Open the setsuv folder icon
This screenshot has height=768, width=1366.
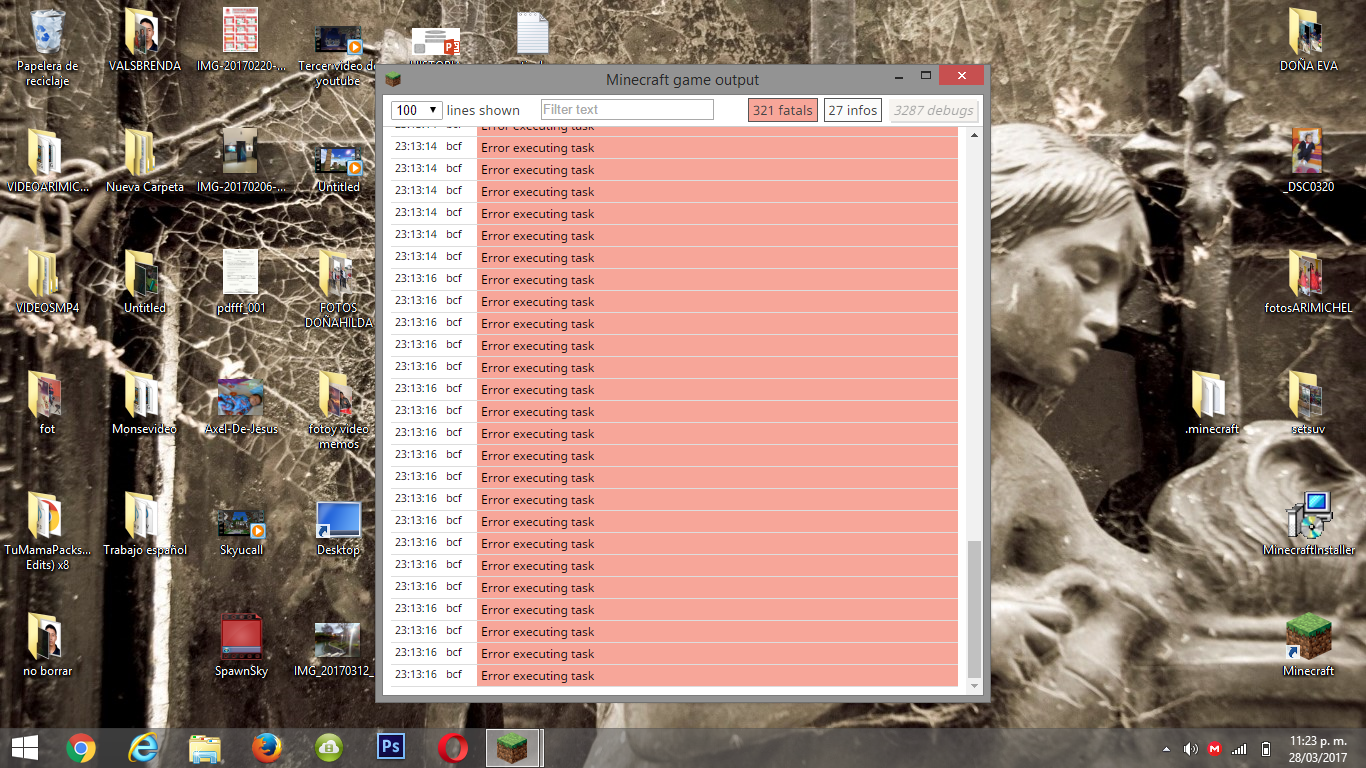1308,396
